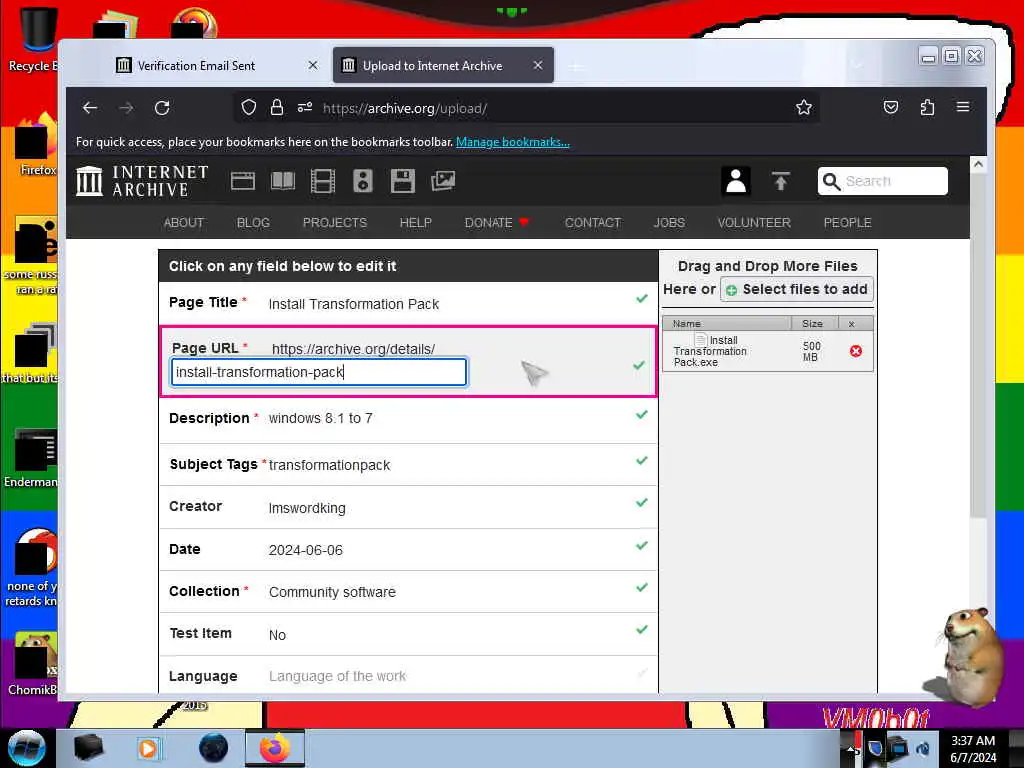
Task: Click the page scrollbar up arrow
Action: [978, 165]
